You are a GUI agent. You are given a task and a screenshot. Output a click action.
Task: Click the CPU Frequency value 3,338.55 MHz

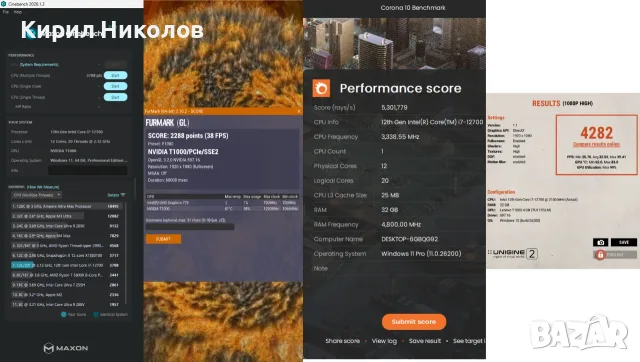point(400,137)
